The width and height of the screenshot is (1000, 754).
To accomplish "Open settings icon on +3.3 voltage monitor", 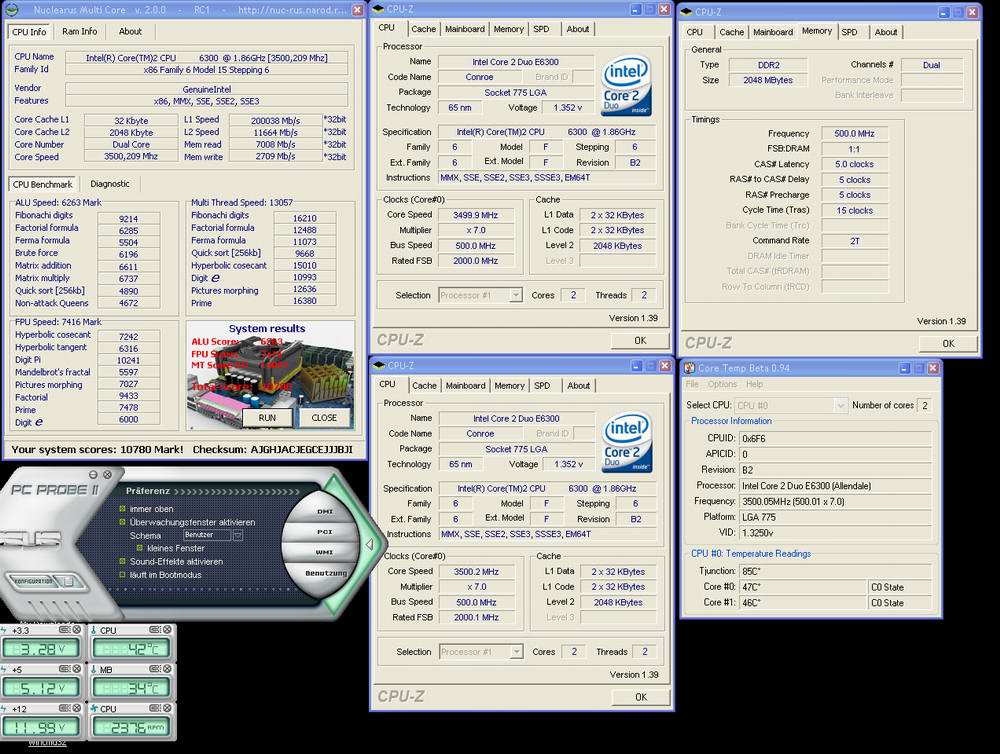I will 64,630.
